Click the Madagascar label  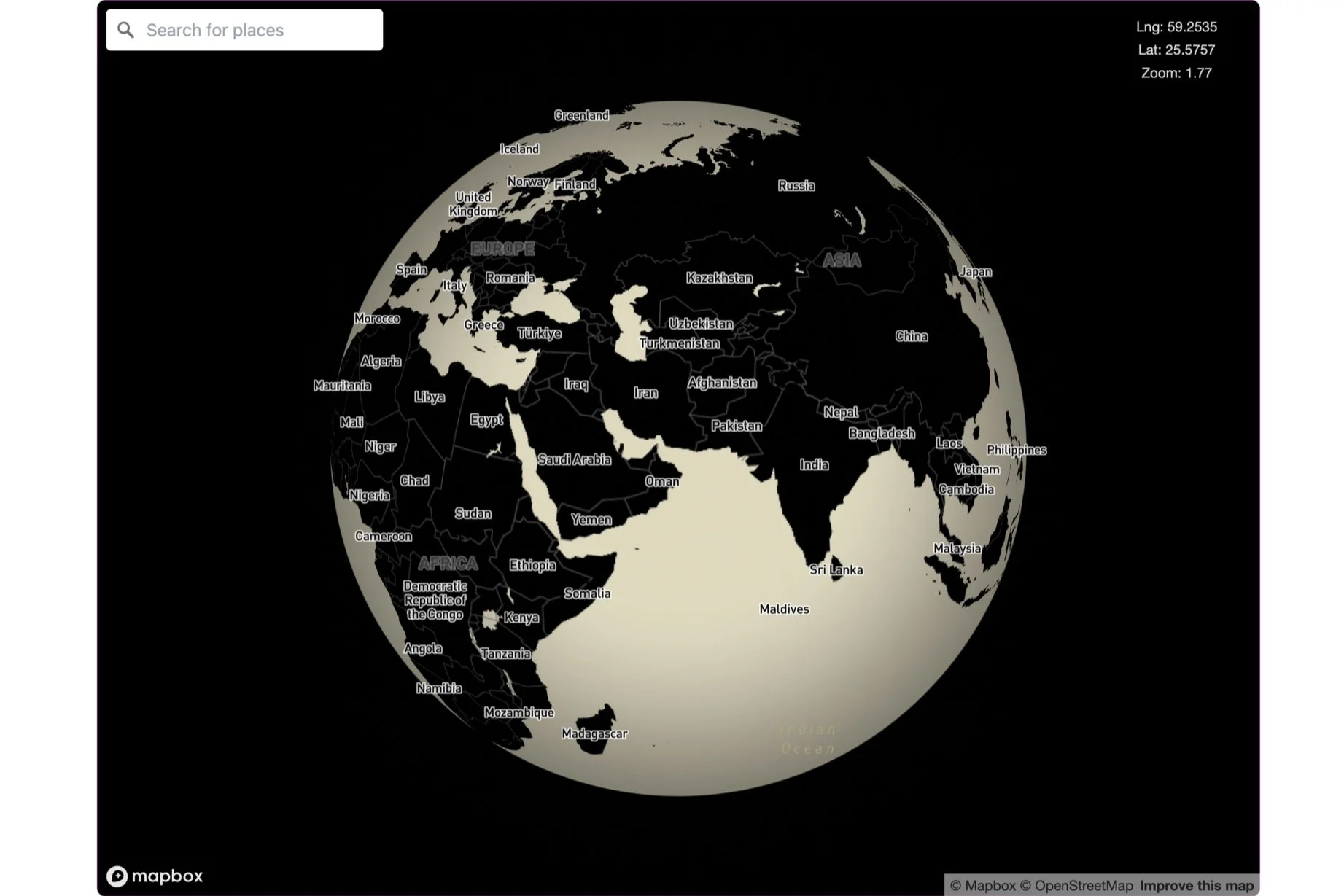pyautogui.click(x=594, y=733)
